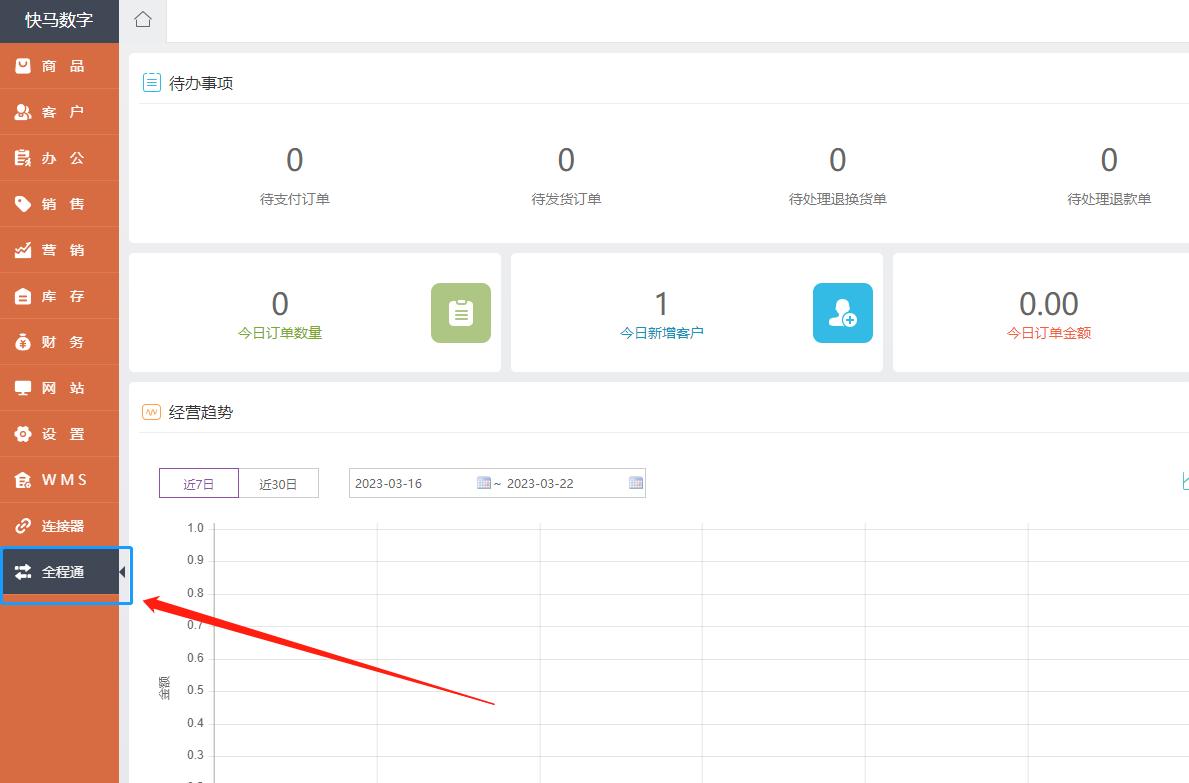This screenshot has height=783, width=1189.
Task: Click the 商品 shopping bag icon
Action: point(24,66)
